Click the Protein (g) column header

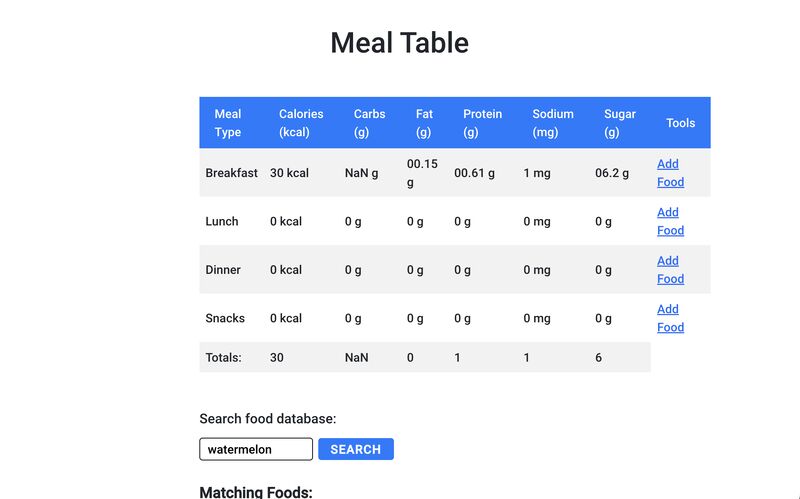483,123
